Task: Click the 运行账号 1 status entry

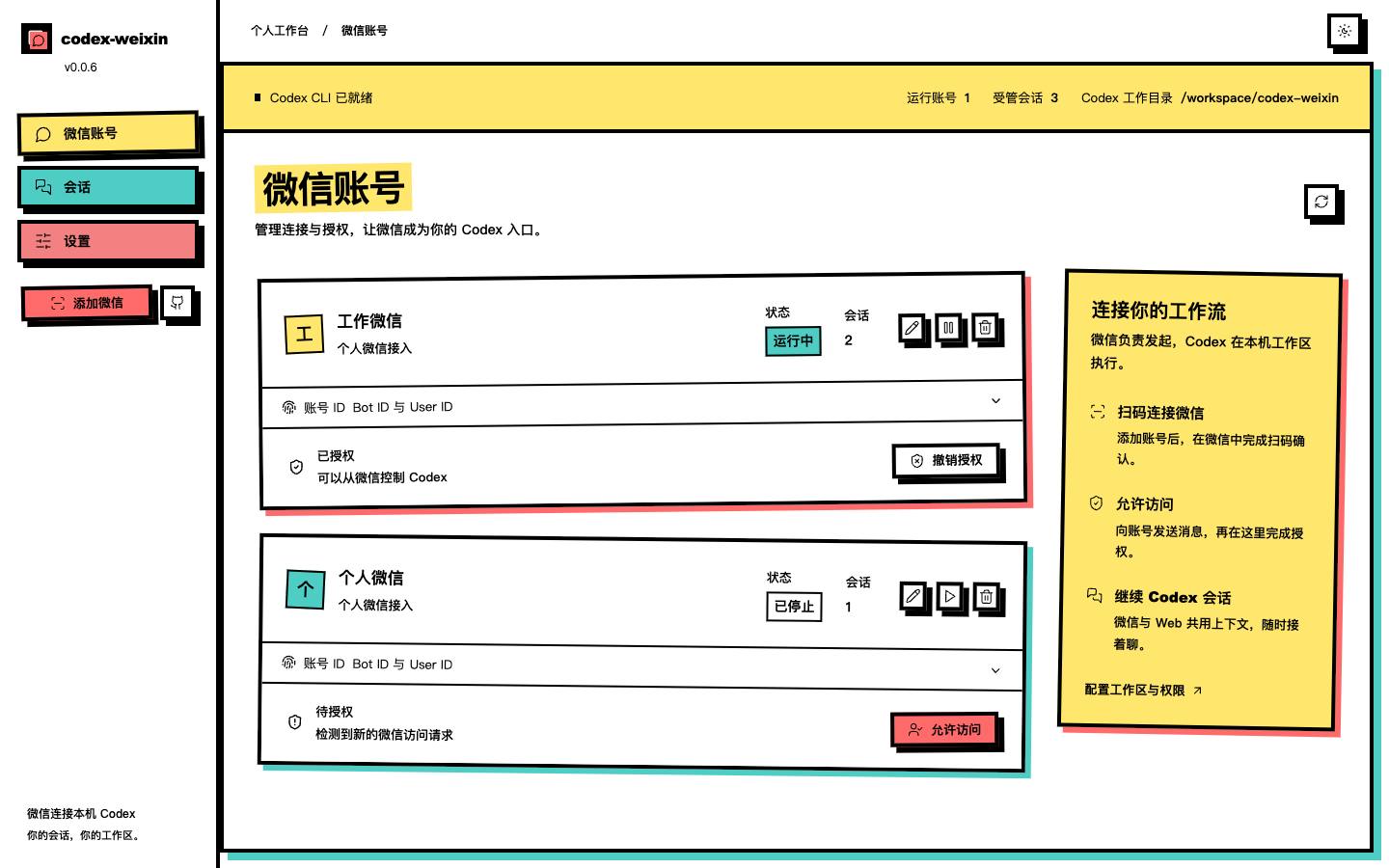Action: 939,97
